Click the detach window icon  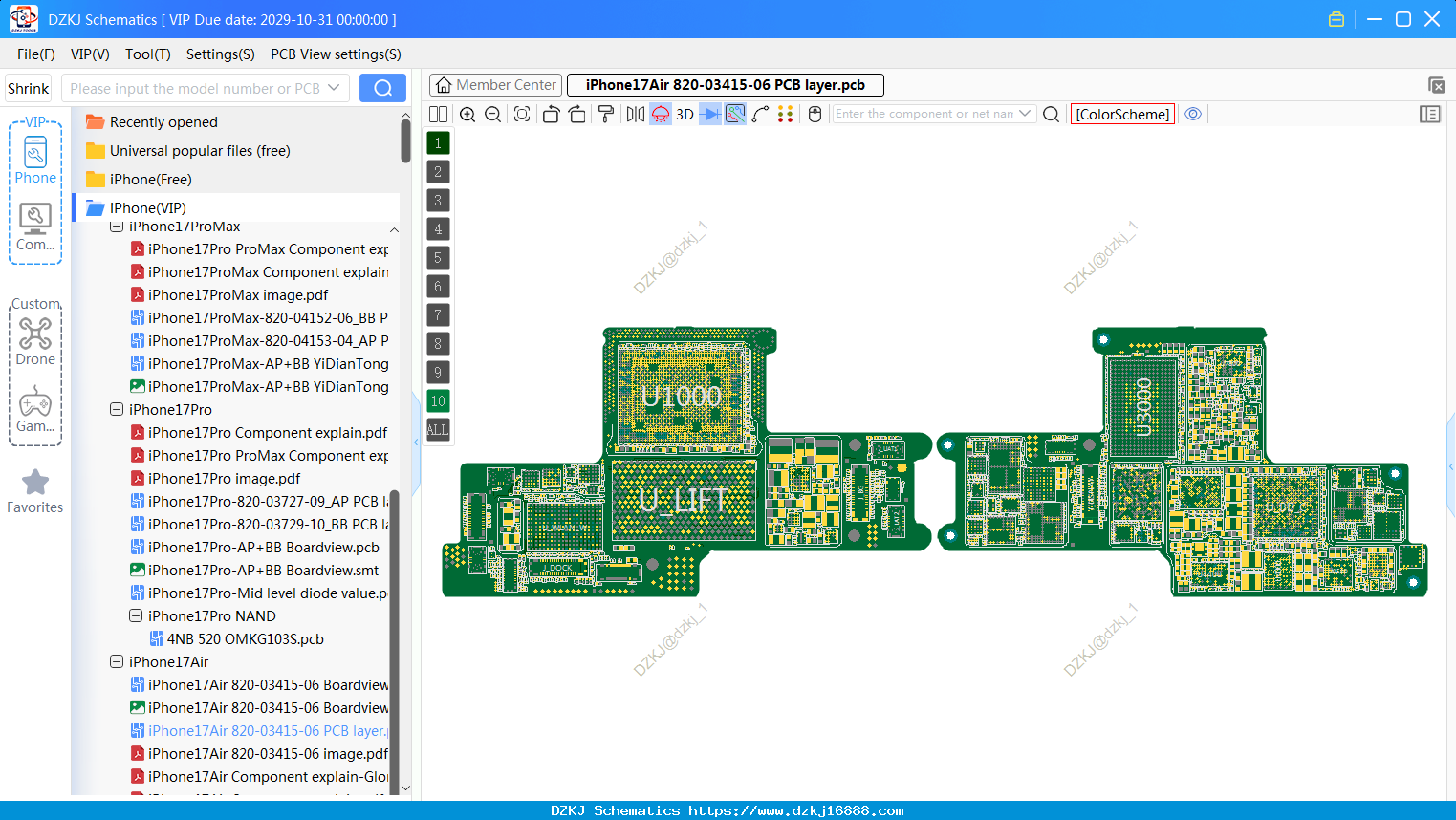1436,85
